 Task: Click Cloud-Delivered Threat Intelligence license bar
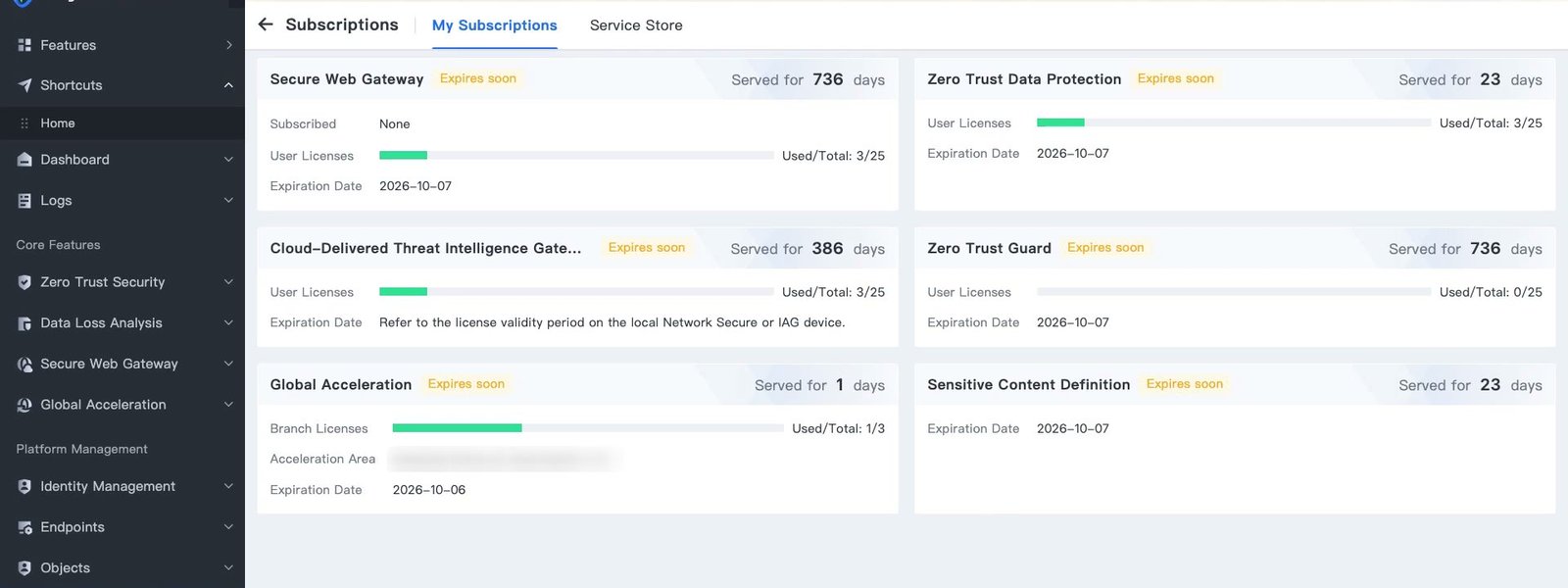point(576,292)
